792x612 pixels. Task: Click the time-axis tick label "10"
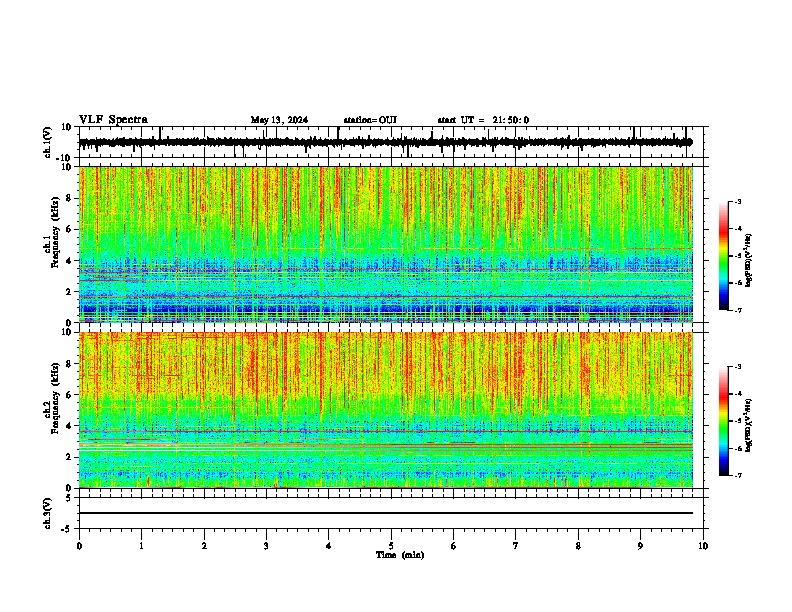click(x=703, y=546)
